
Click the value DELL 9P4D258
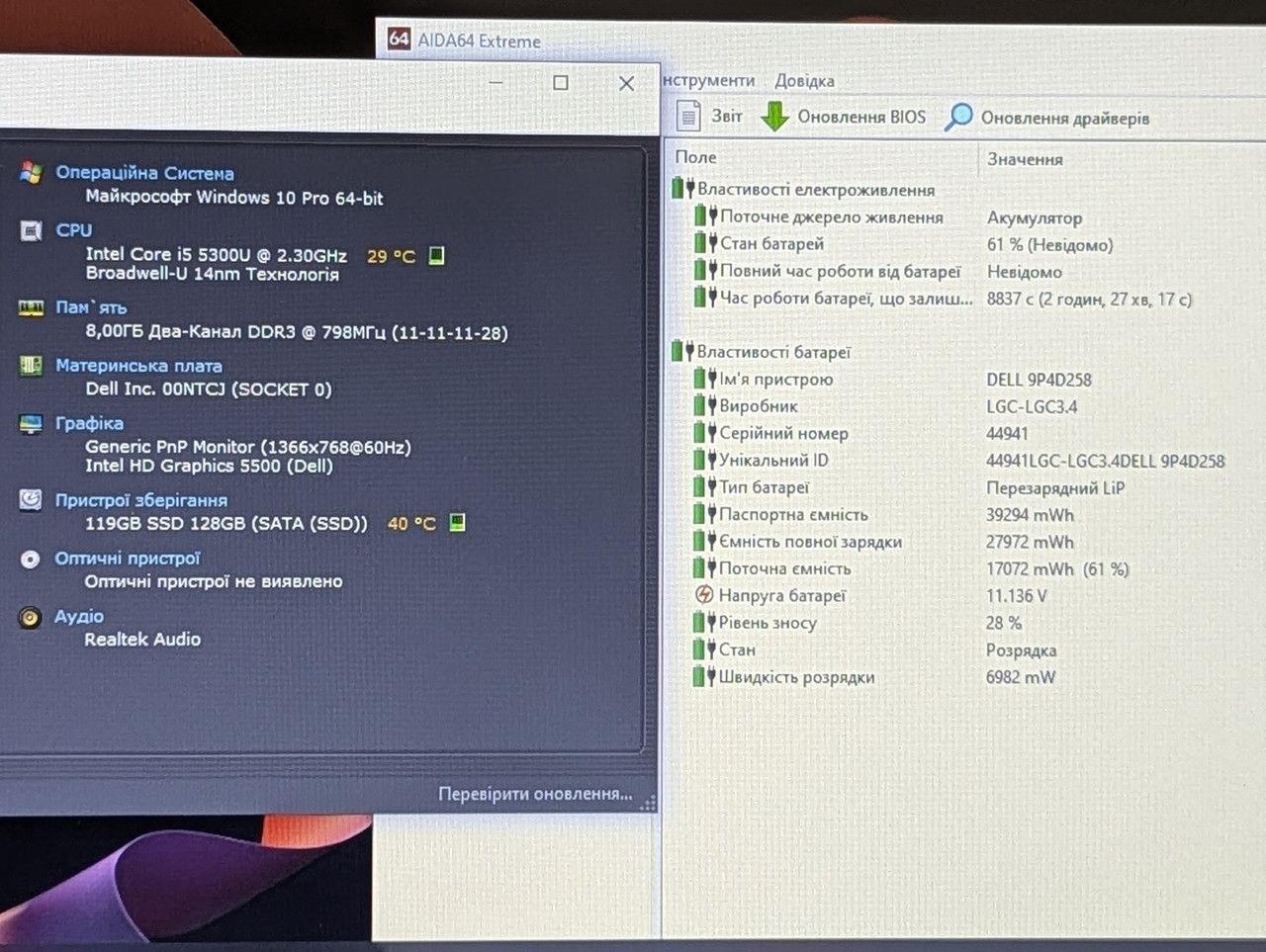click(x=1039, y=380)
